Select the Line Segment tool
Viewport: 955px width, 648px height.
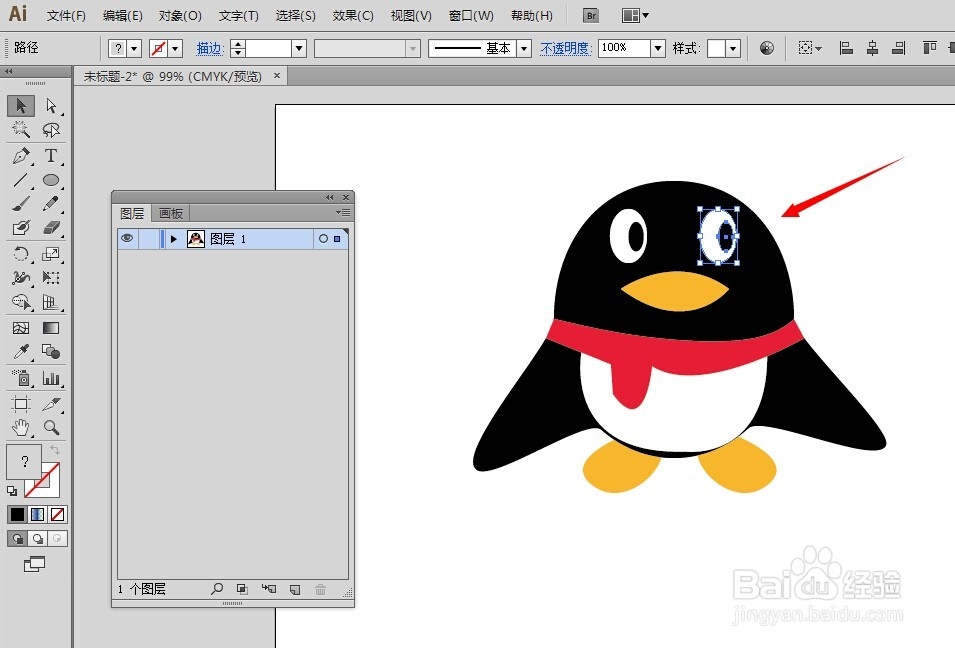tap(21, 180)
